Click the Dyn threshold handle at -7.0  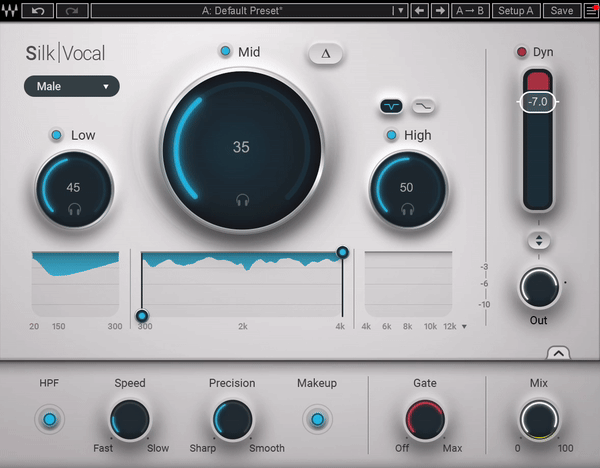tap(538, 102)
